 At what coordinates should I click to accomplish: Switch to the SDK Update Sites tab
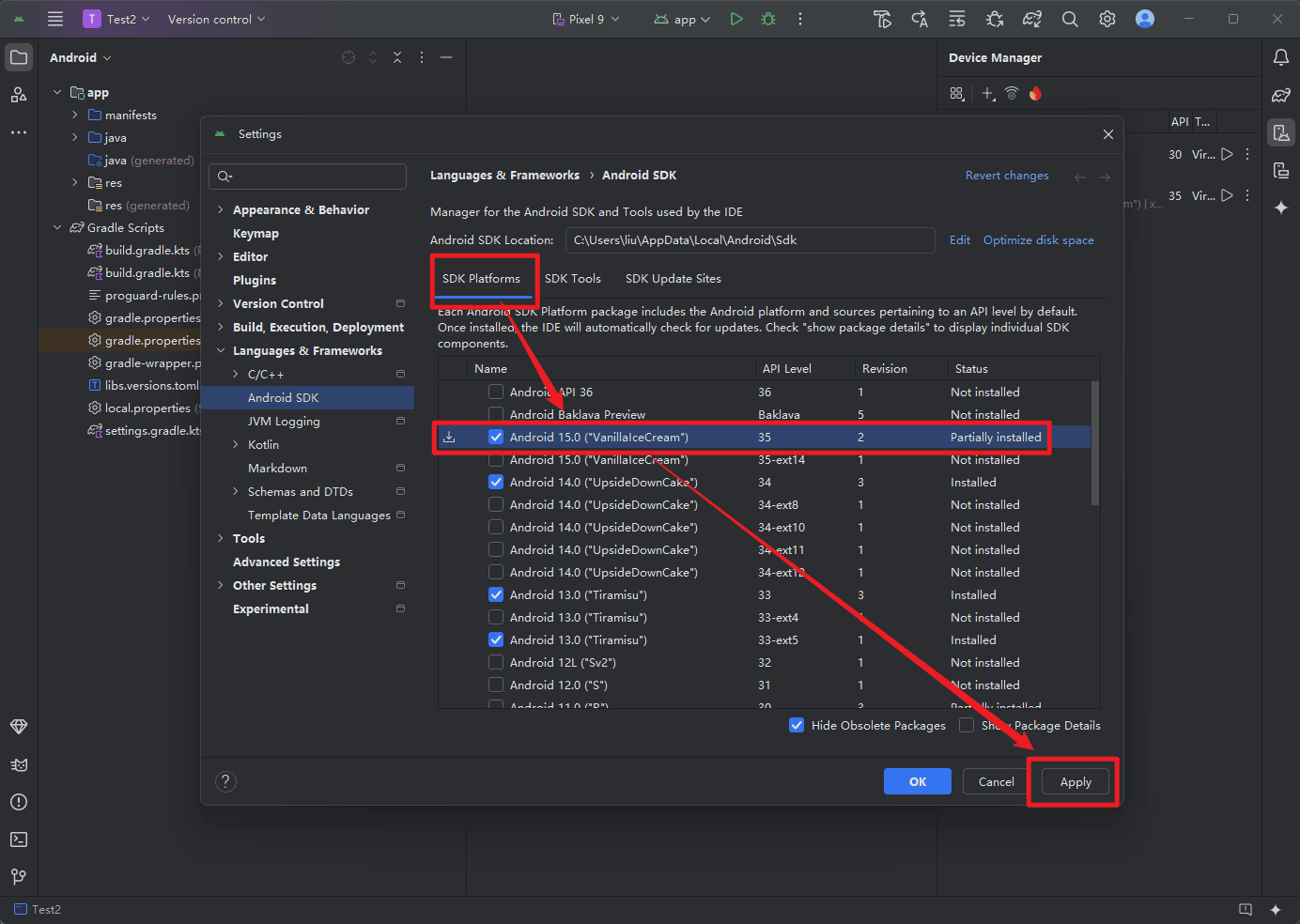coord(673,279)
